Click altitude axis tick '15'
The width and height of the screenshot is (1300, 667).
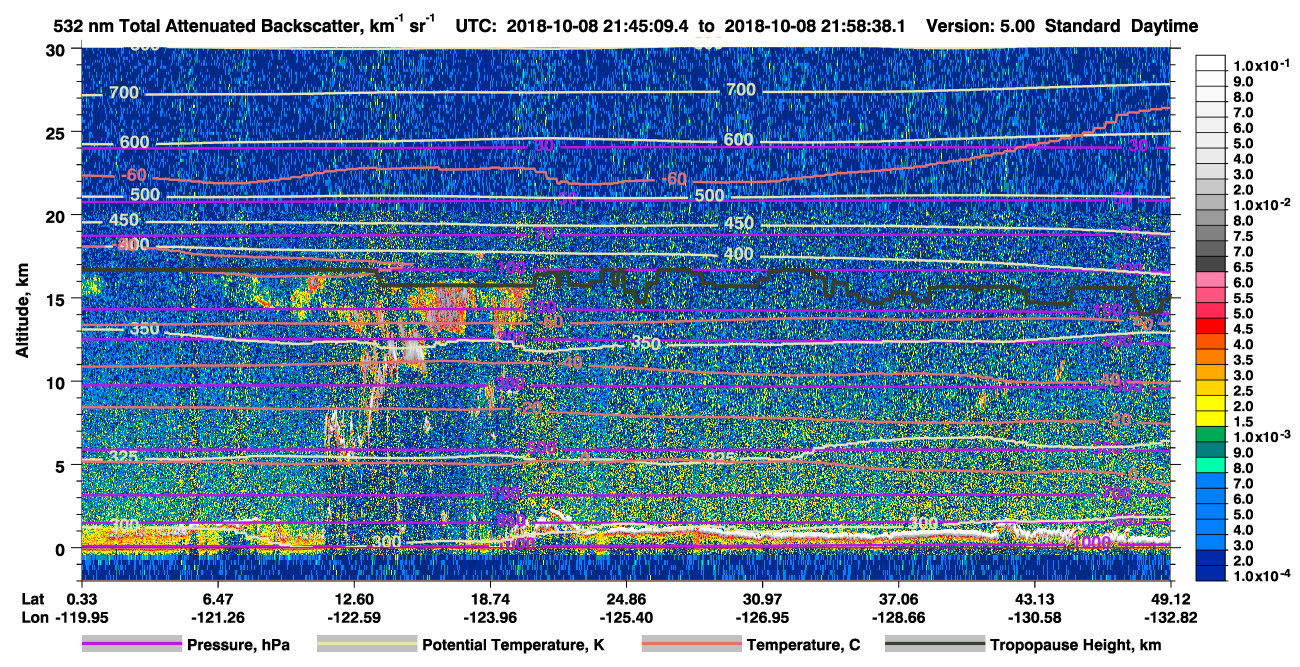click(x=58, y=298)
